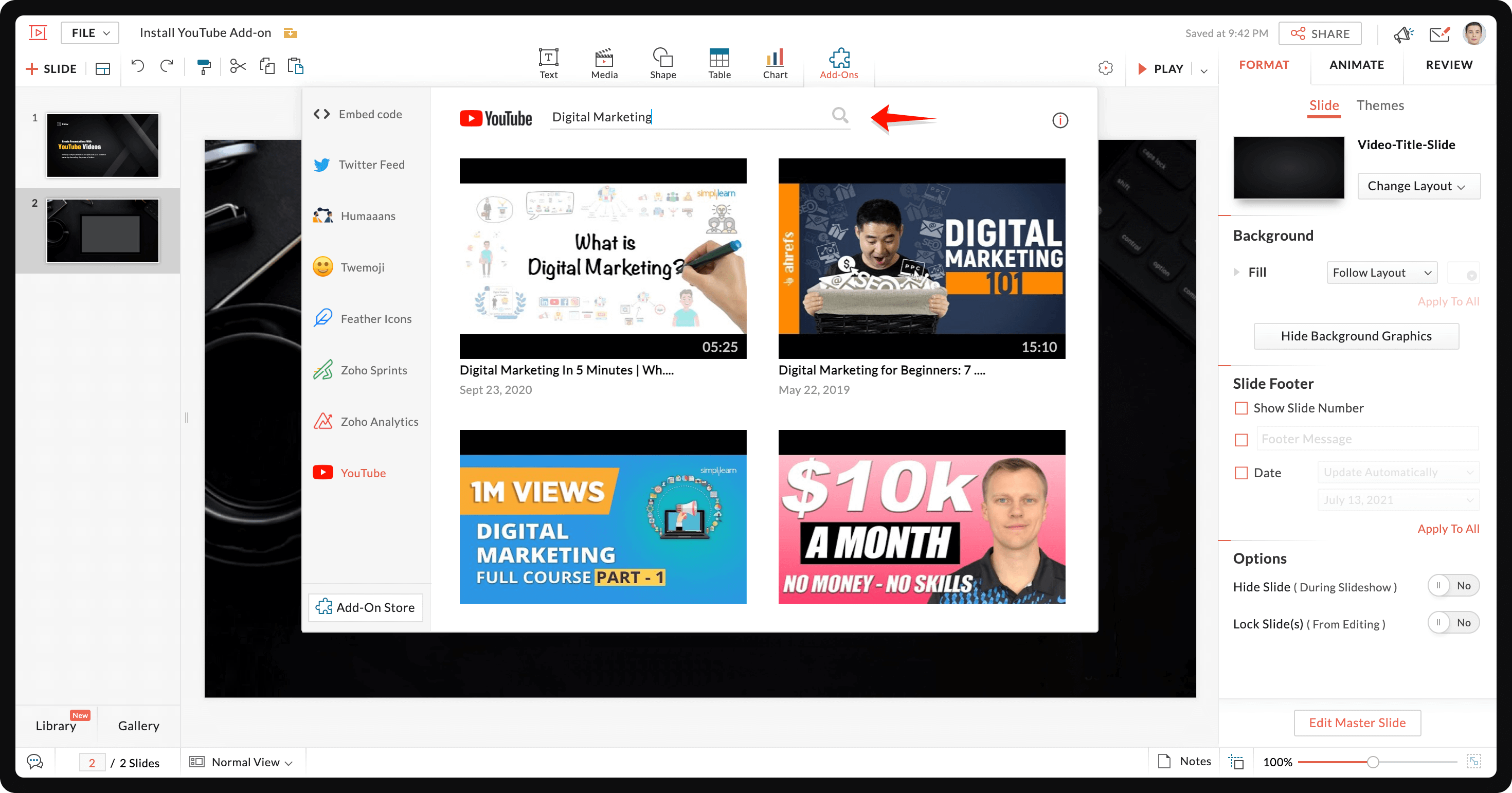Click the Media insert icon
Image resolution: width=1512 pixels, height=793 pixels.
(x=604, y=63)
